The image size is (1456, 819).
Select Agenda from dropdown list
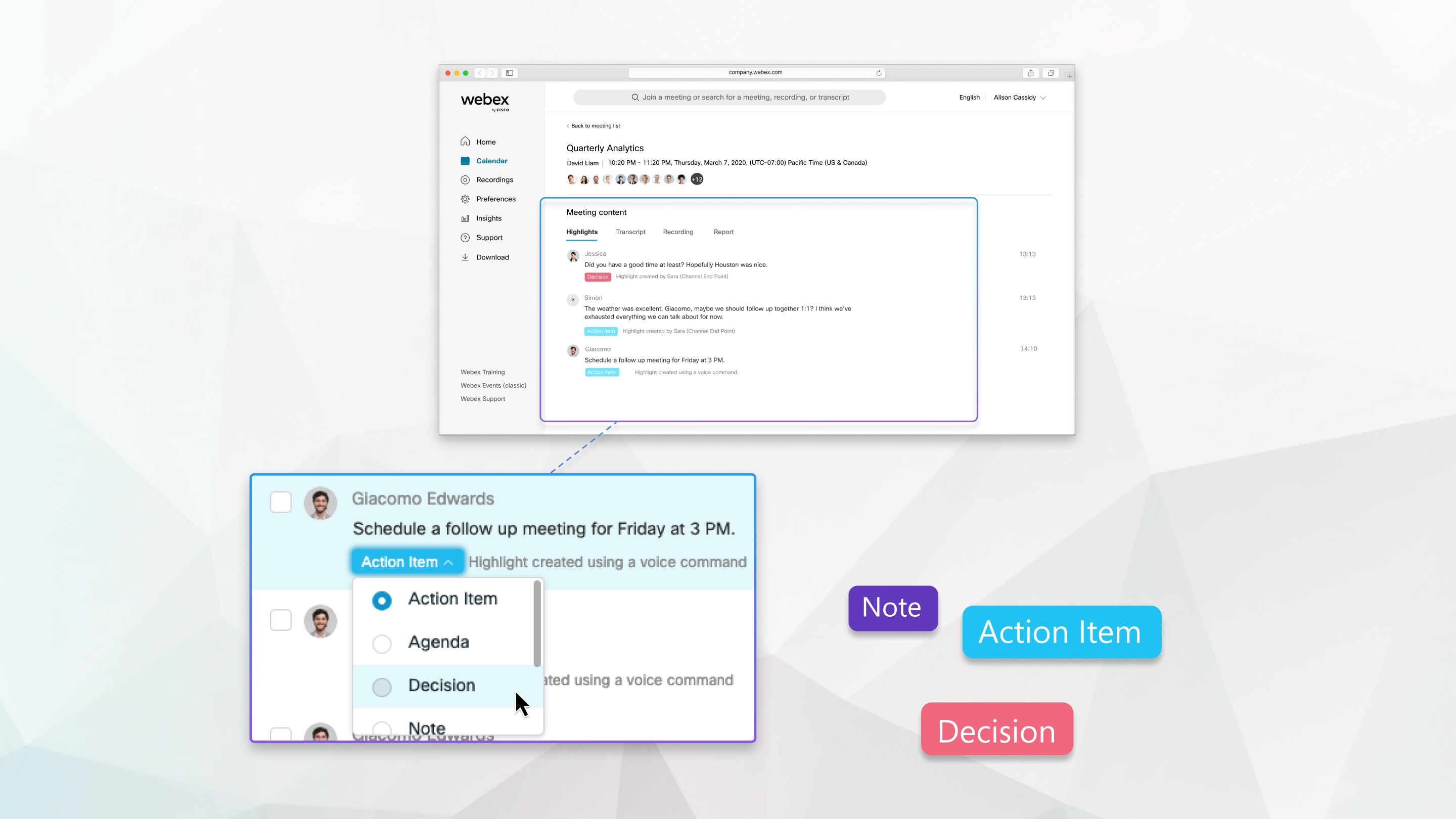[438, 641]
